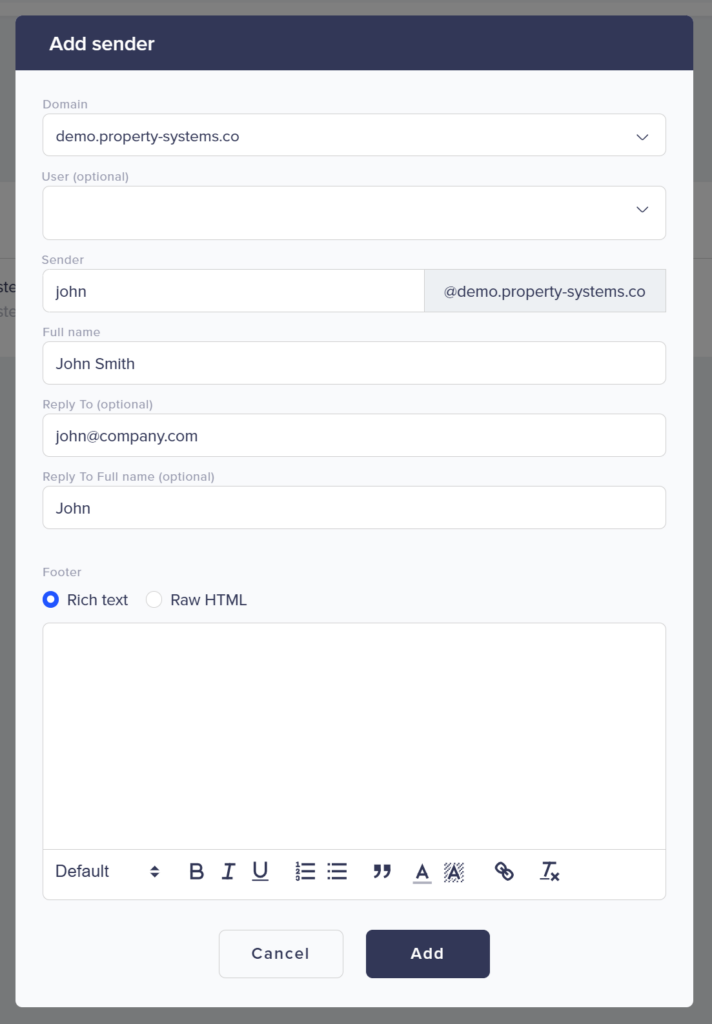Insert a hyperlink in the footer
Screen dimensions: 712x1024
pyautogui.click(x=504, y=871)
